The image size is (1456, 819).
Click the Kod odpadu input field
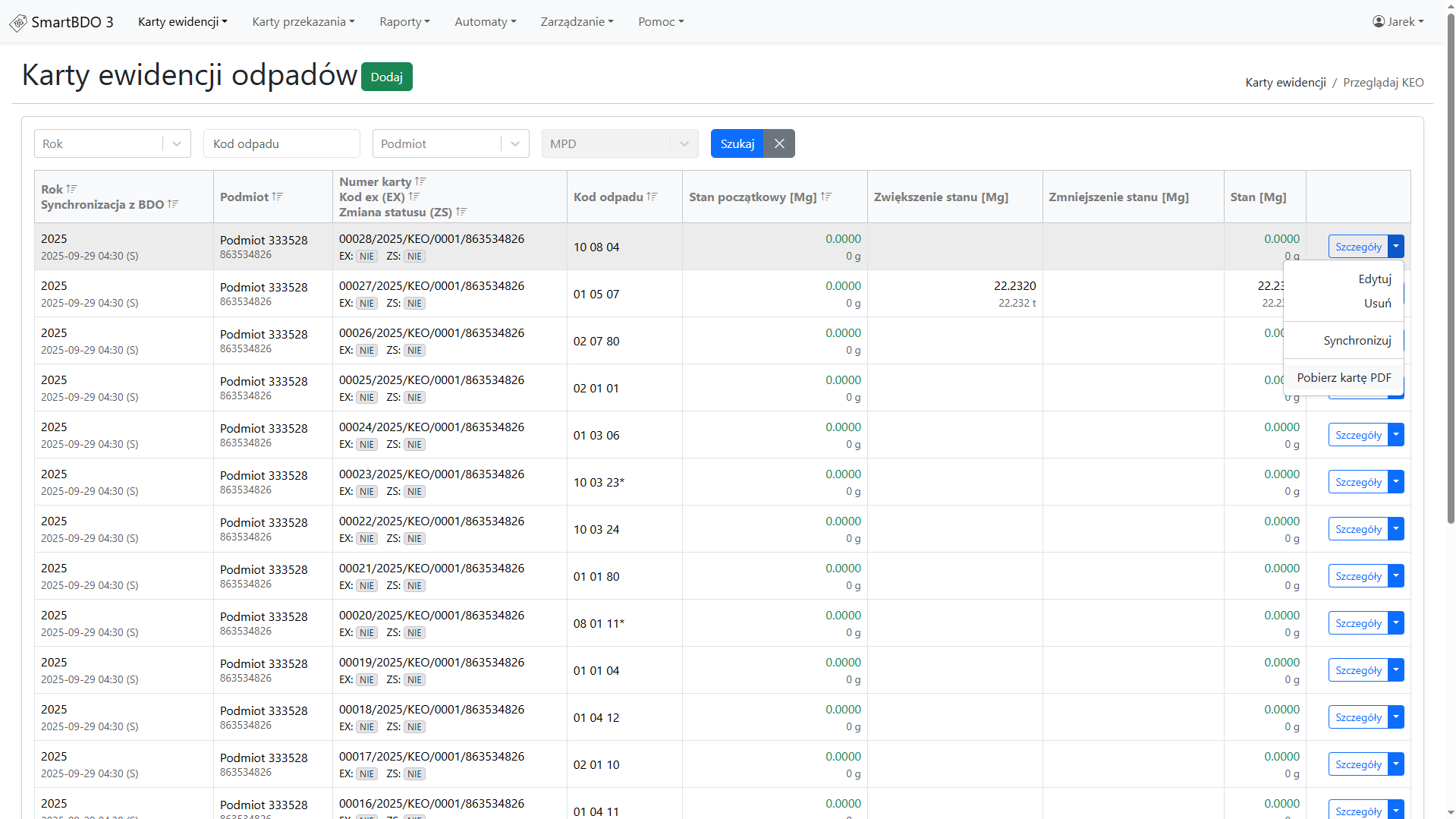281,143
